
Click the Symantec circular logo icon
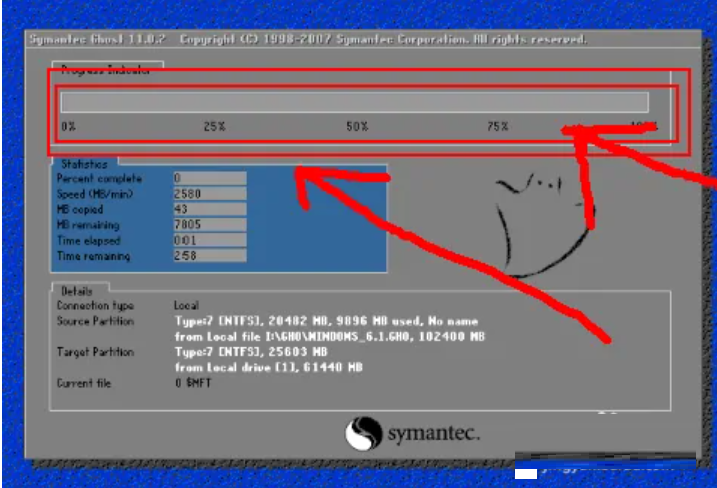pyautogui.click(x=363, y=434)
